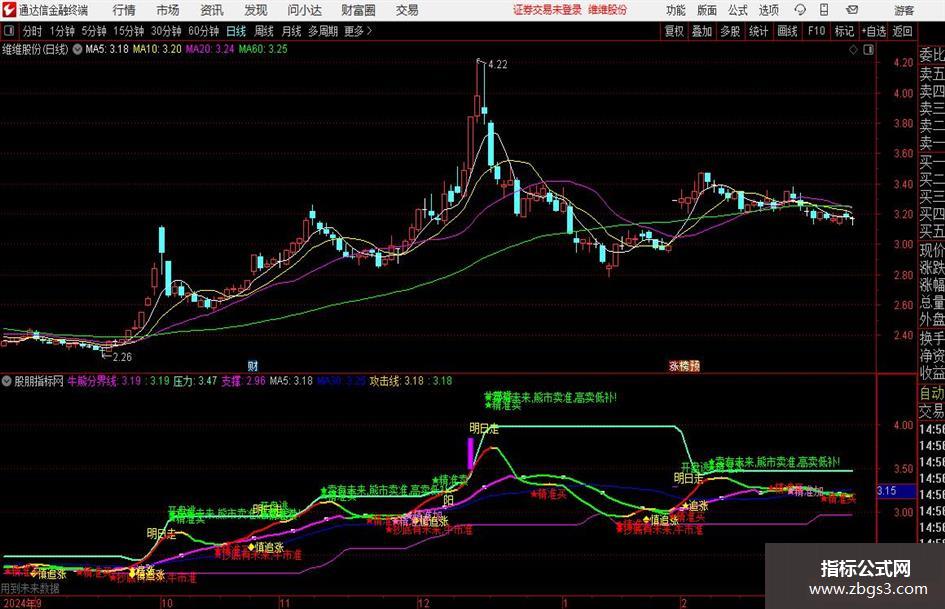Click the MA20: 3.24 label
This screenshot has height=609, width=945.
210,49
